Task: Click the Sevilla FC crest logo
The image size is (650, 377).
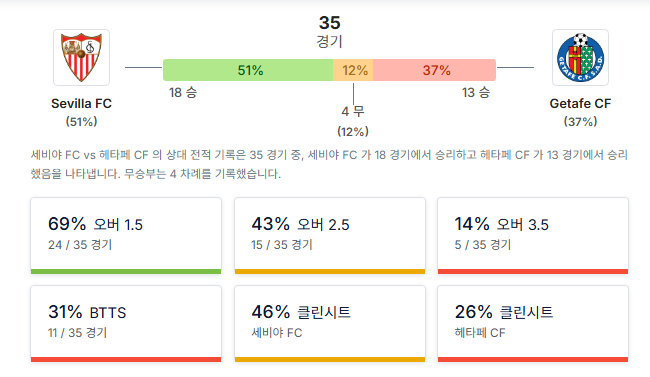Action: click(x=81, y=57)
